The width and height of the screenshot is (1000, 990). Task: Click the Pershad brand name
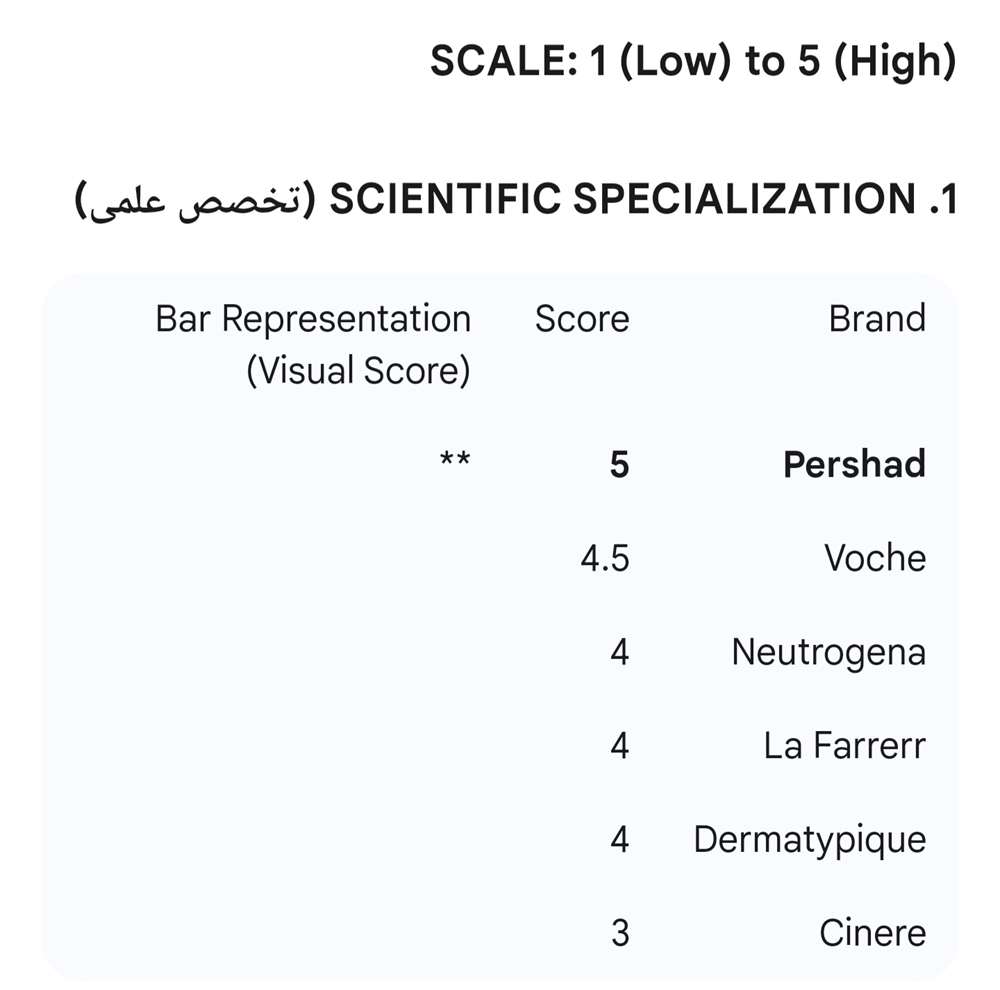coord(854,464)
